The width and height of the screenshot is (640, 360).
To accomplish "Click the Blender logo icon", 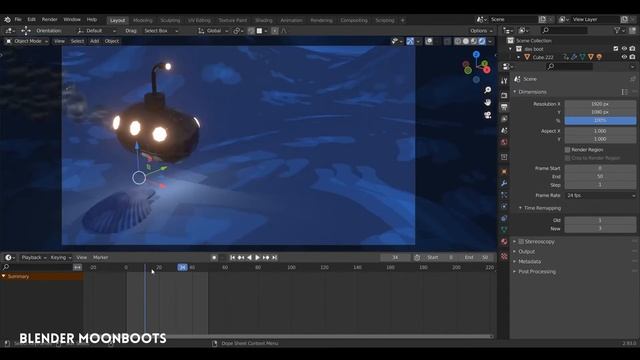I will tap(7, 20).
